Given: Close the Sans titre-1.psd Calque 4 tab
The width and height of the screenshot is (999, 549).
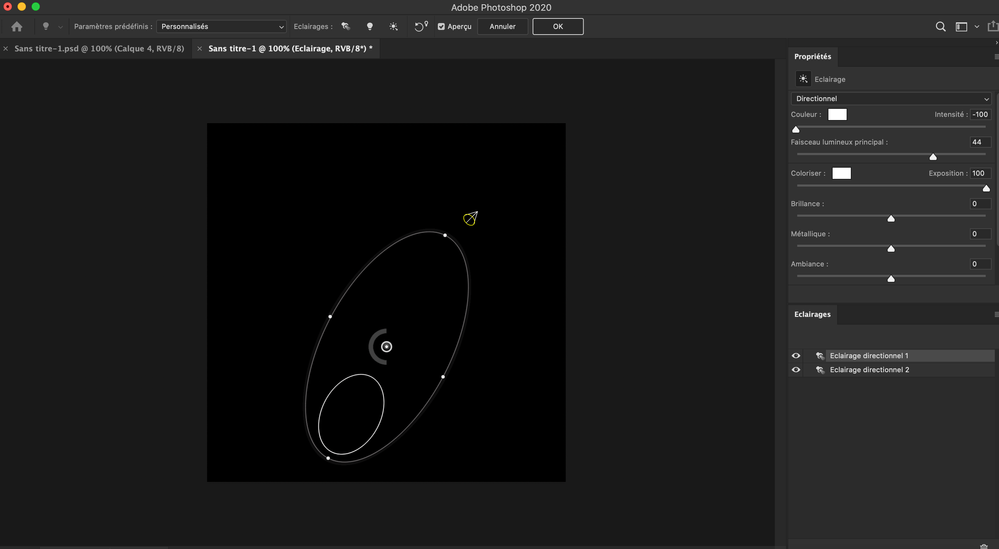Looking at the screenshot, I should (x=6, y=48).
